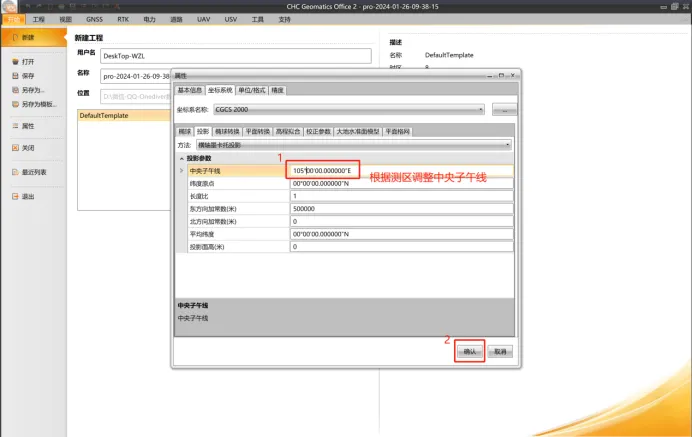Switch to the 基本信息 tab

tap(190, 90)
